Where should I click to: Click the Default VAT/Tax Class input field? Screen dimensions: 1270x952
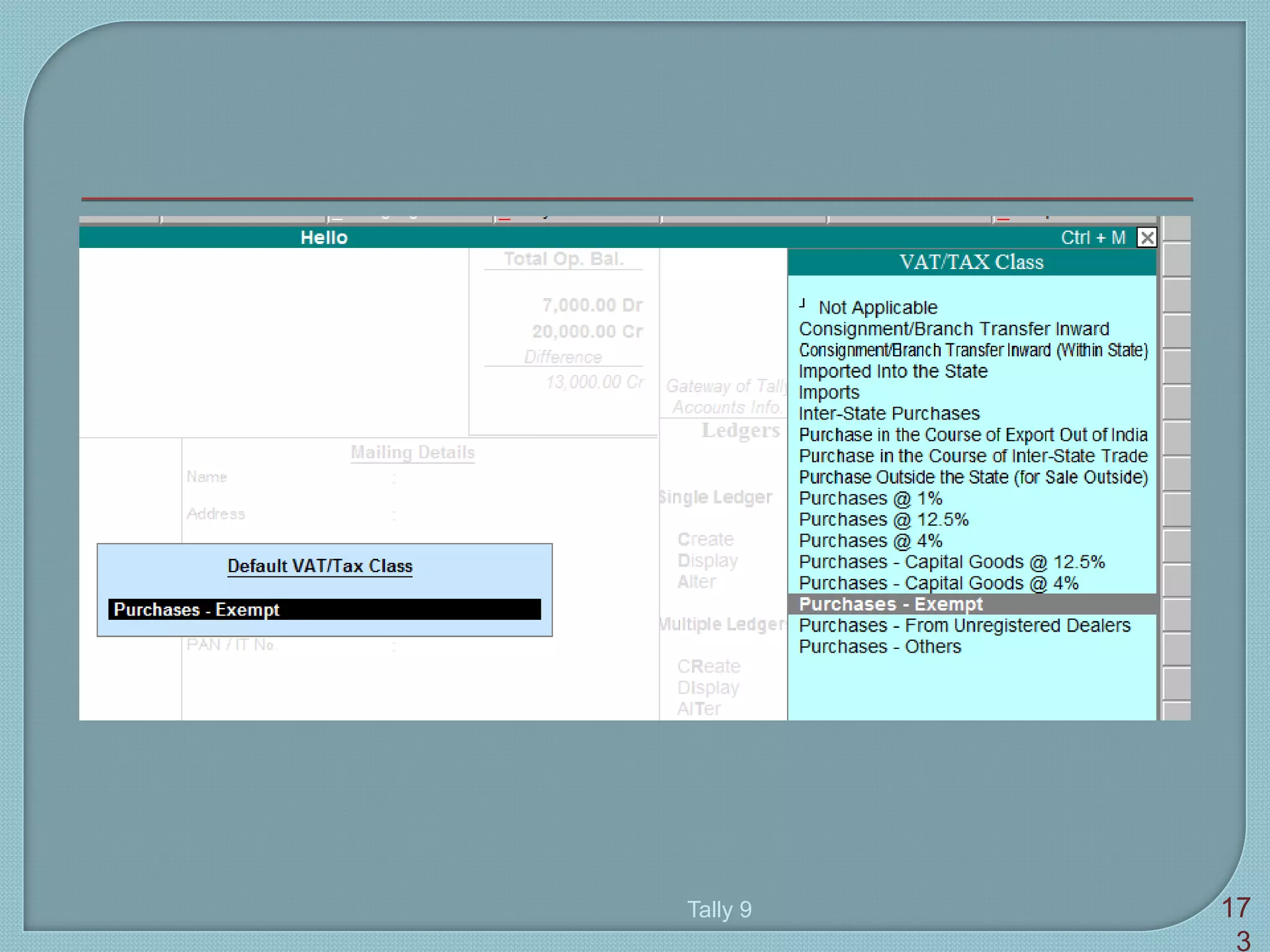tap(324, 609)
